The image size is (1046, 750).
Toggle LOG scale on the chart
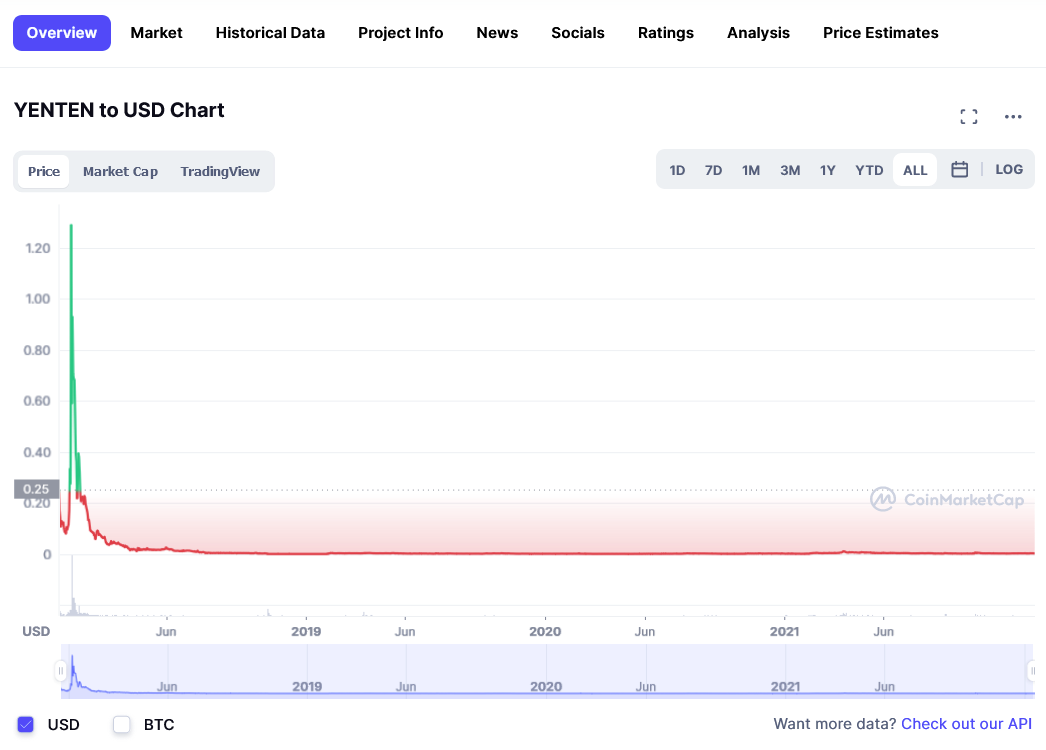(x=1009, y=170)
